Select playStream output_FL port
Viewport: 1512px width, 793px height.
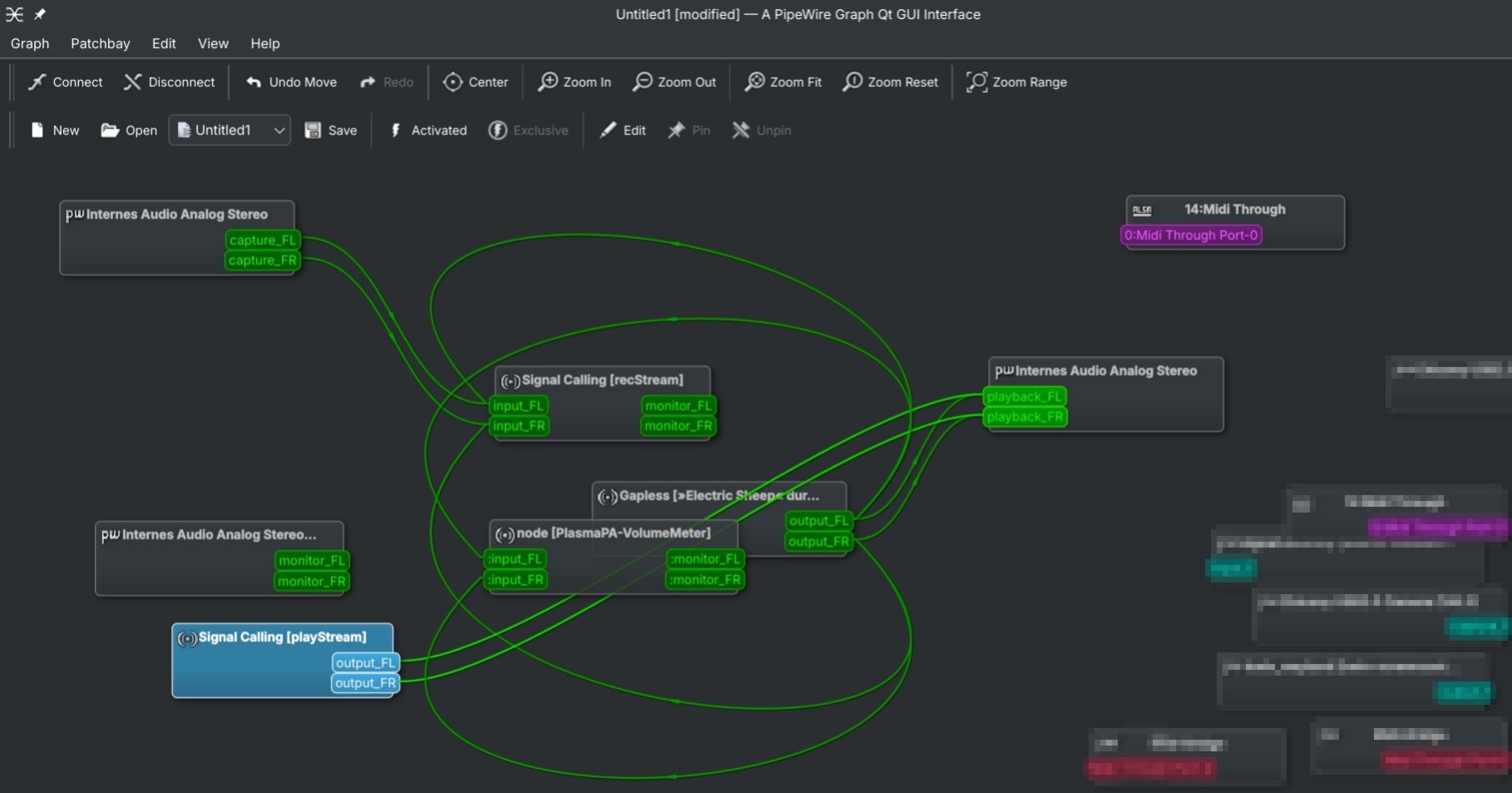tap(366, 662)
